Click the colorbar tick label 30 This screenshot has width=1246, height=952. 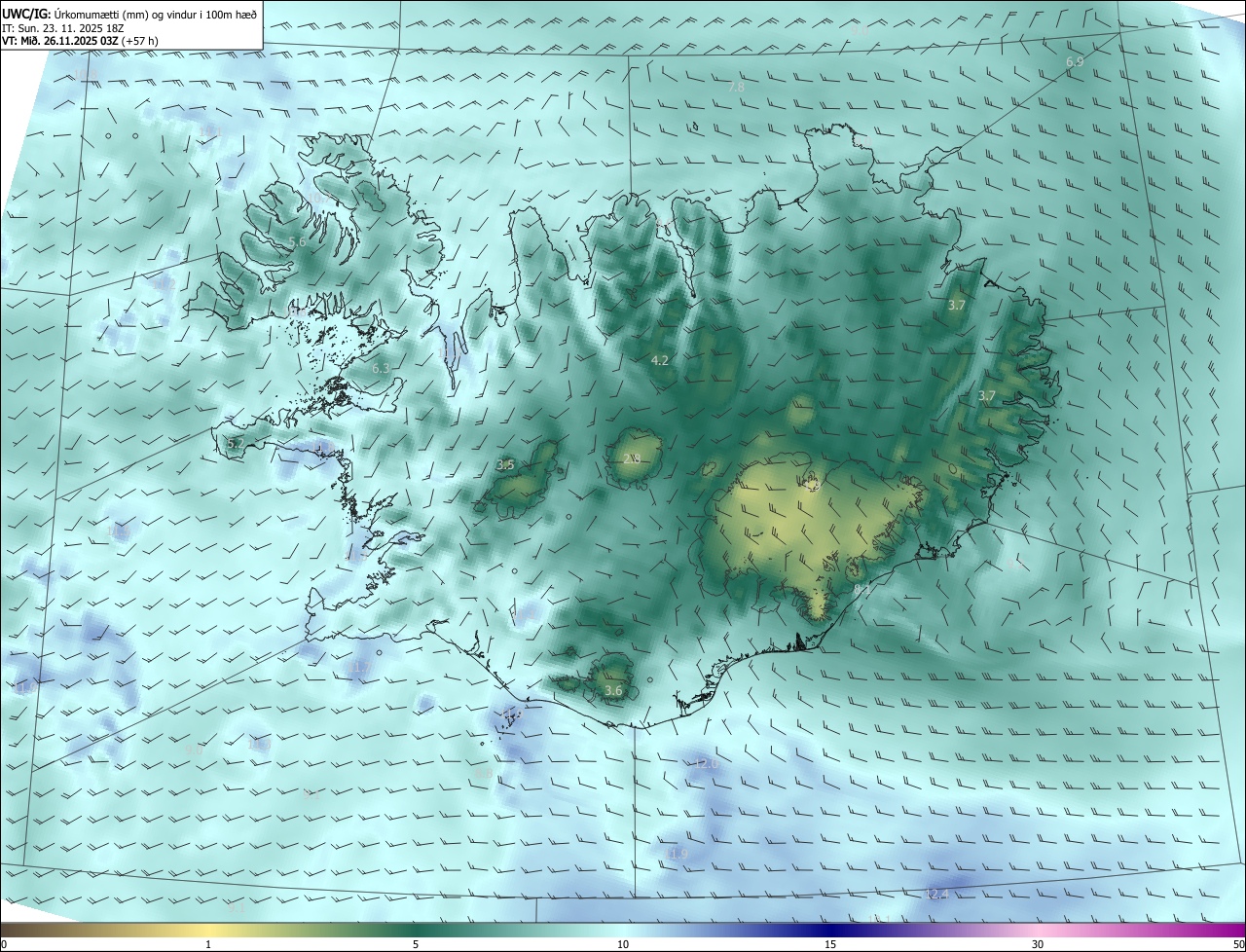[x=1038, y=944]
